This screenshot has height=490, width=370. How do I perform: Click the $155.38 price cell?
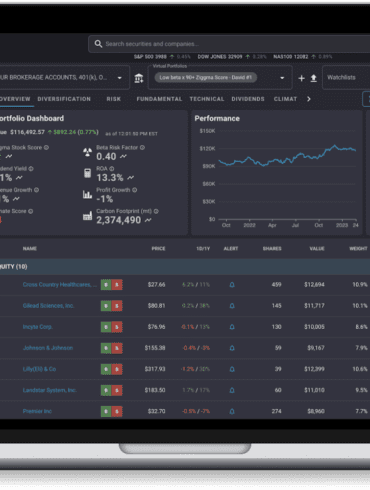click(155, 348)
